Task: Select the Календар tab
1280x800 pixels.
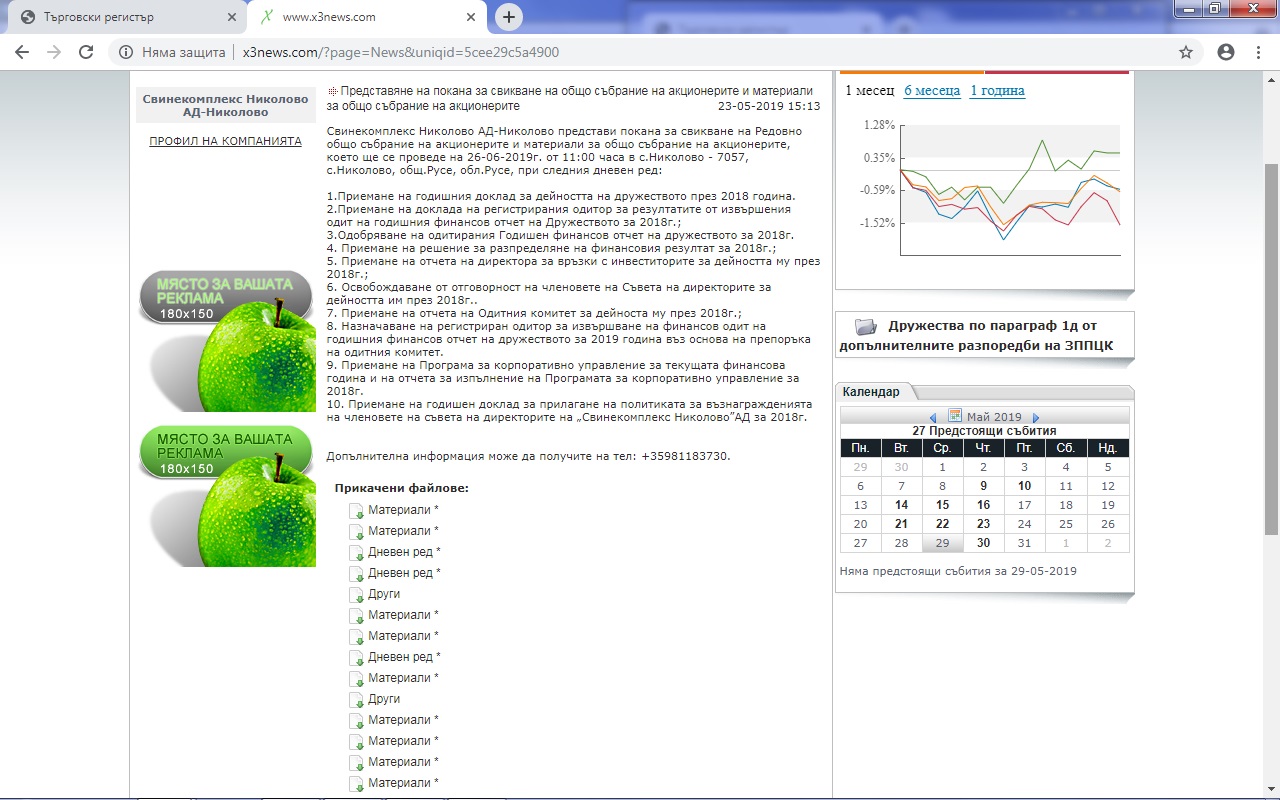Action: (x=871, y=392)
